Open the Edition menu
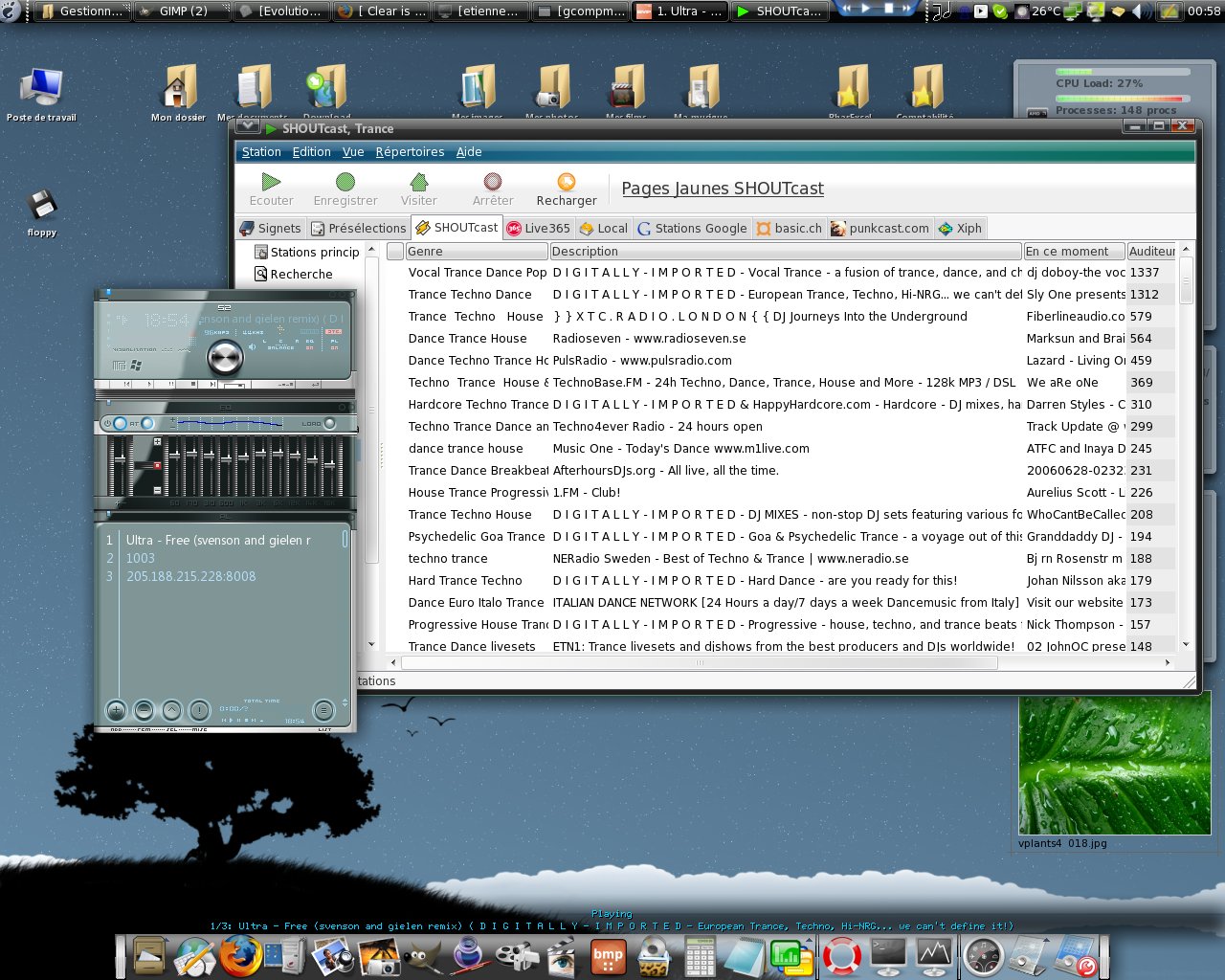Screen dimensions: 1225x980 tap(312, 152)
